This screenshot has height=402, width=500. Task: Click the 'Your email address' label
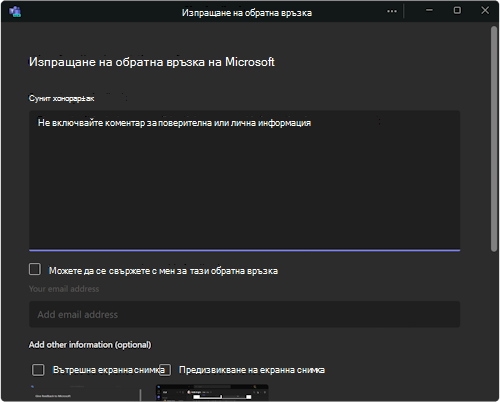[x=64, y=289]
